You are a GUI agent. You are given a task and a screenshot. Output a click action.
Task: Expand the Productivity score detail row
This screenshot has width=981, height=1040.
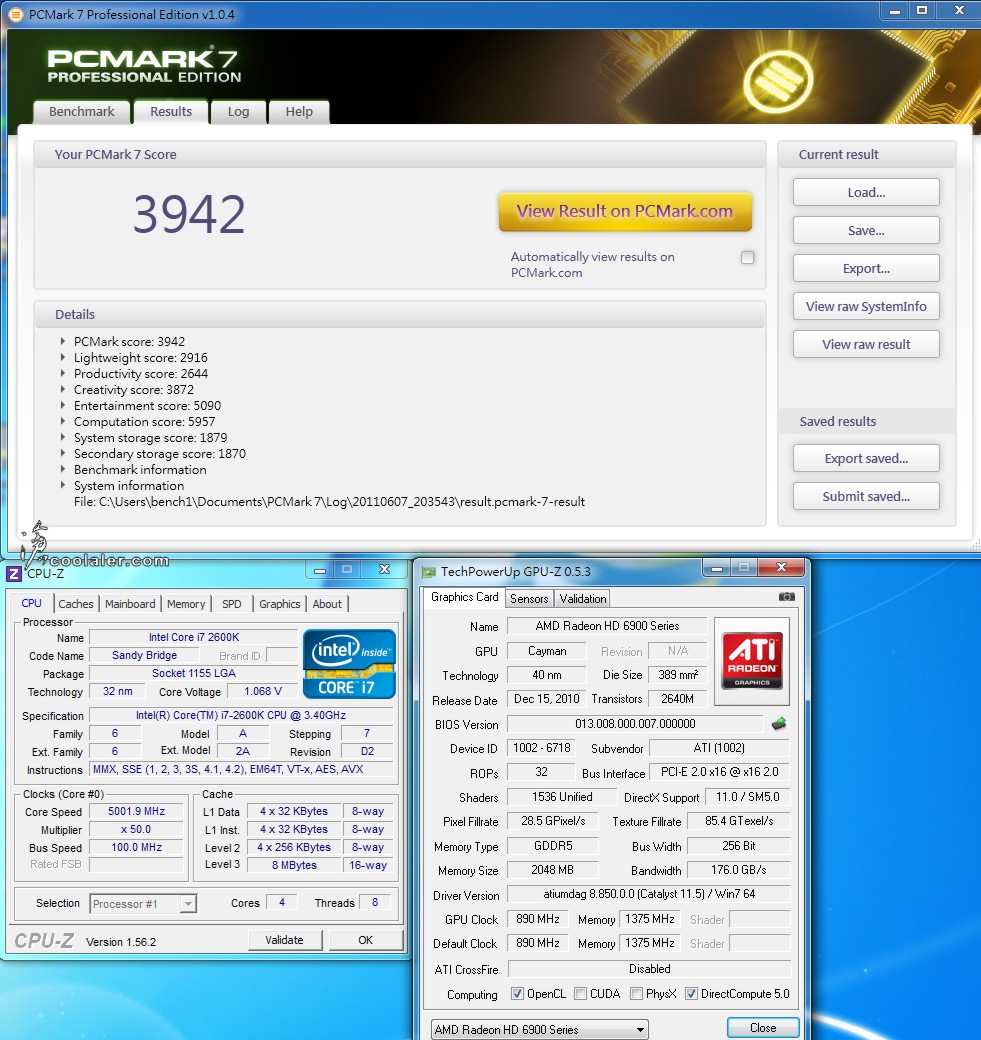[63, 373]
